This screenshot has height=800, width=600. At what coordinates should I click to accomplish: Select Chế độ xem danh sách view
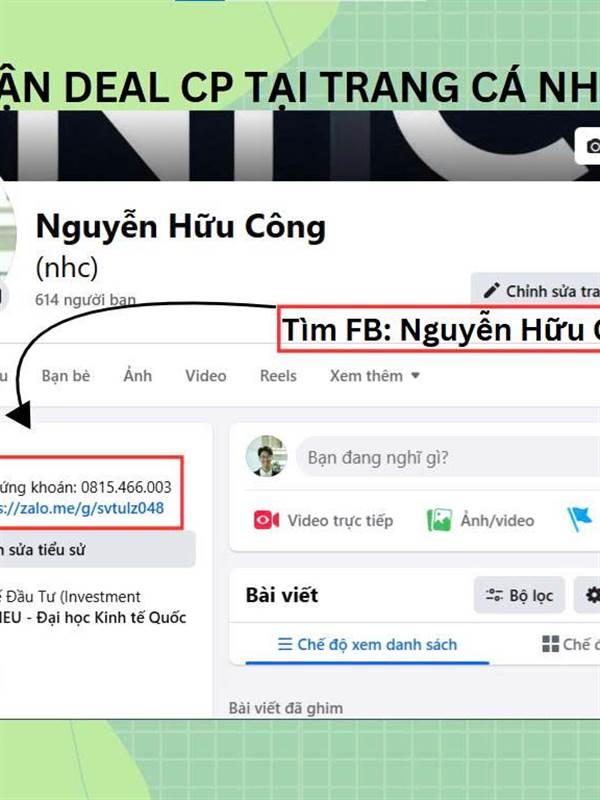click(x=367, y=644)
